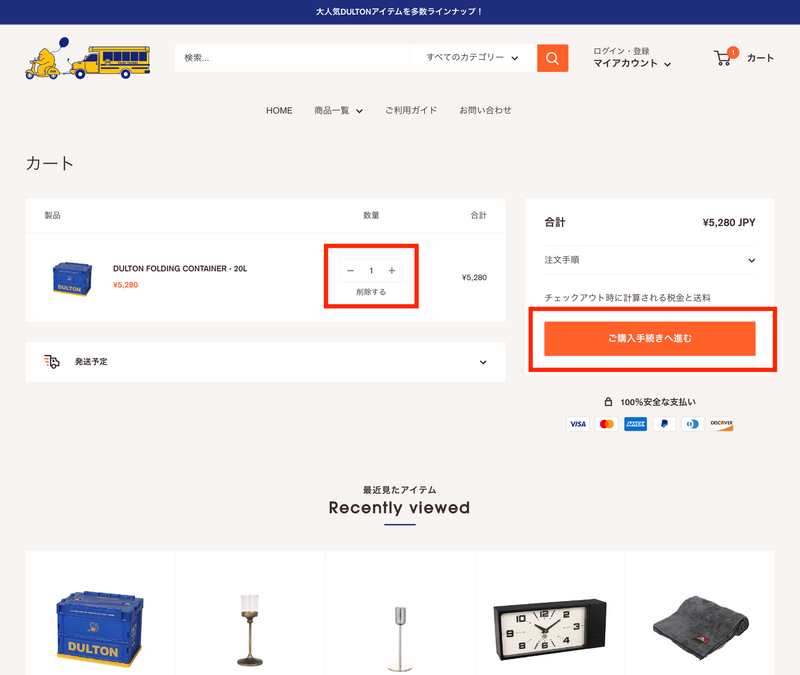Click the 削除する remove link
The image size is (800, 675).
click(371, 292)
